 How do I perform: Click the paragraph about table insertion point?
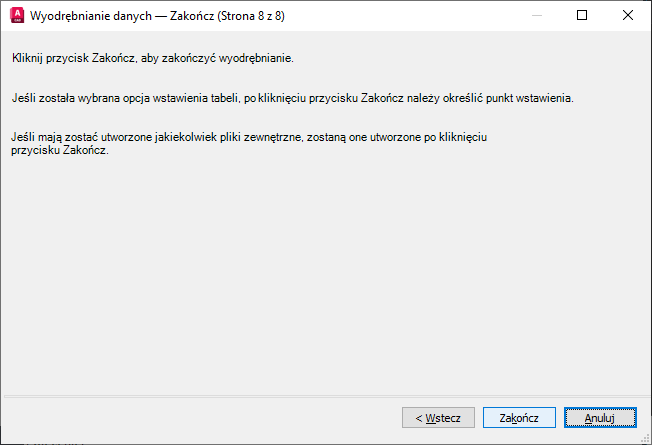click(292, 100)
